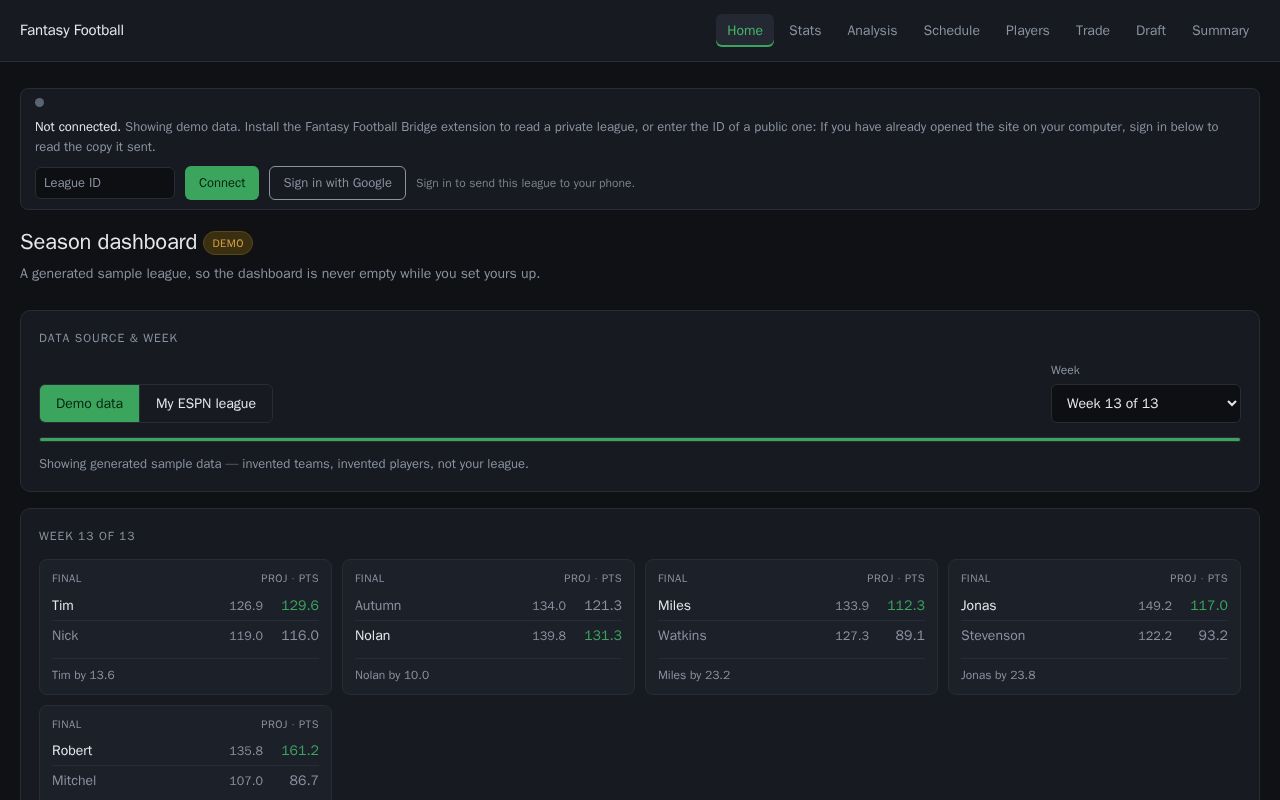This screenshot has height=800, width=1280.
Task: Click the 'DATA SOURCE & WEEK' section label
Action: (108, 338)
